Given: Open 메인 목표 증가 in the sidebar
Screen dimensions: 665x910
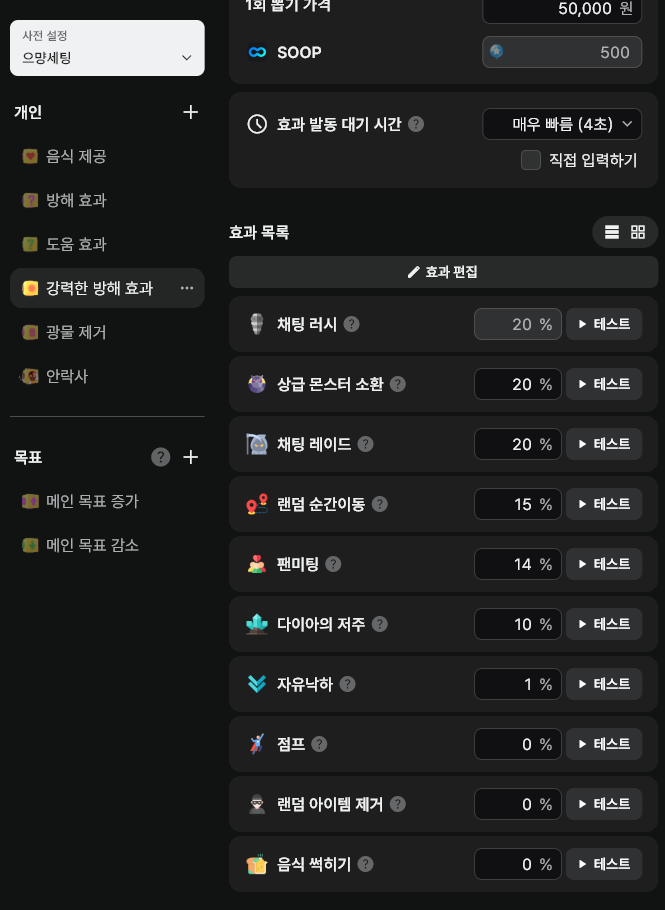Looking at the screenshot, I should pos(92,501).
